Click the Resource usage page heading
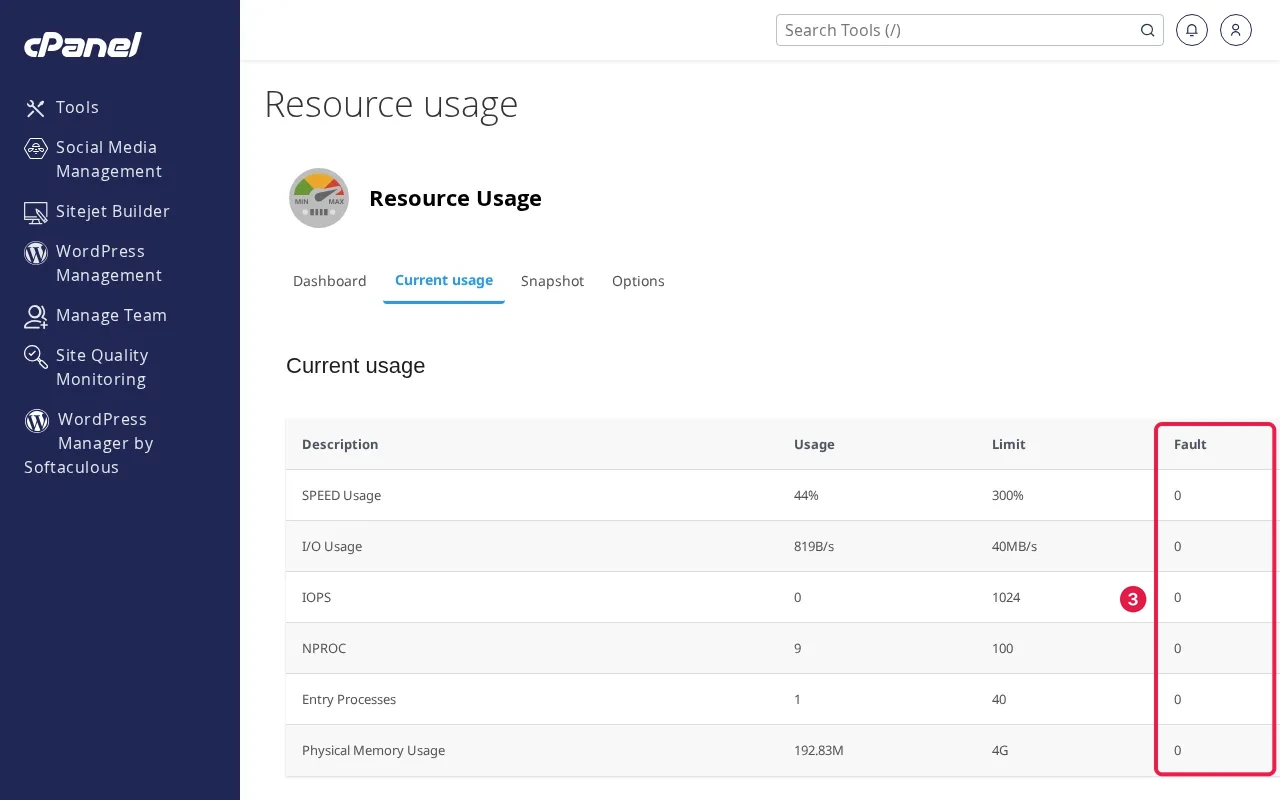Screen dimensions: 1280x800 pyautogui.click(x=391, y=104)
